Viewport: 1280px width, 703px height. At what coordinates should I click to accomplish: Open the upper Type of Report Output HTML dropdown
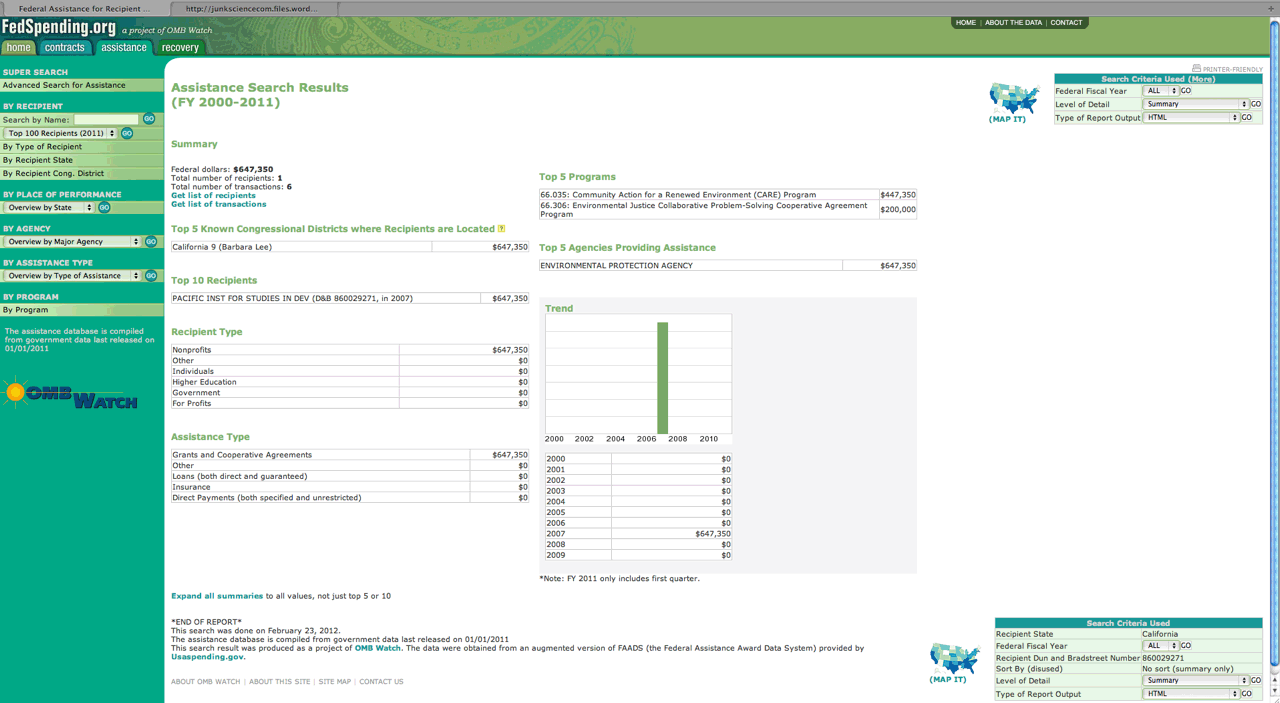[x=1191, y=118]
